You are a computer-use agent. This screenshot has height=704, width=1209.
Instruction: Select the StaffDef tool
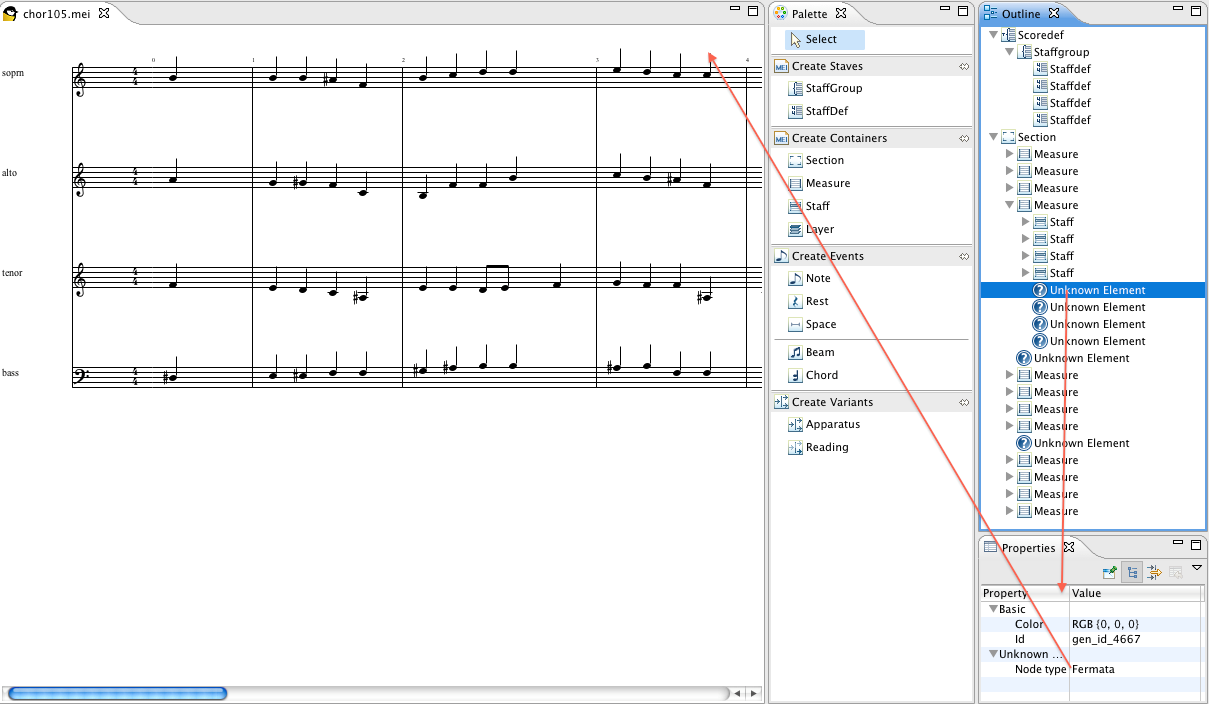tap(826, 112)
